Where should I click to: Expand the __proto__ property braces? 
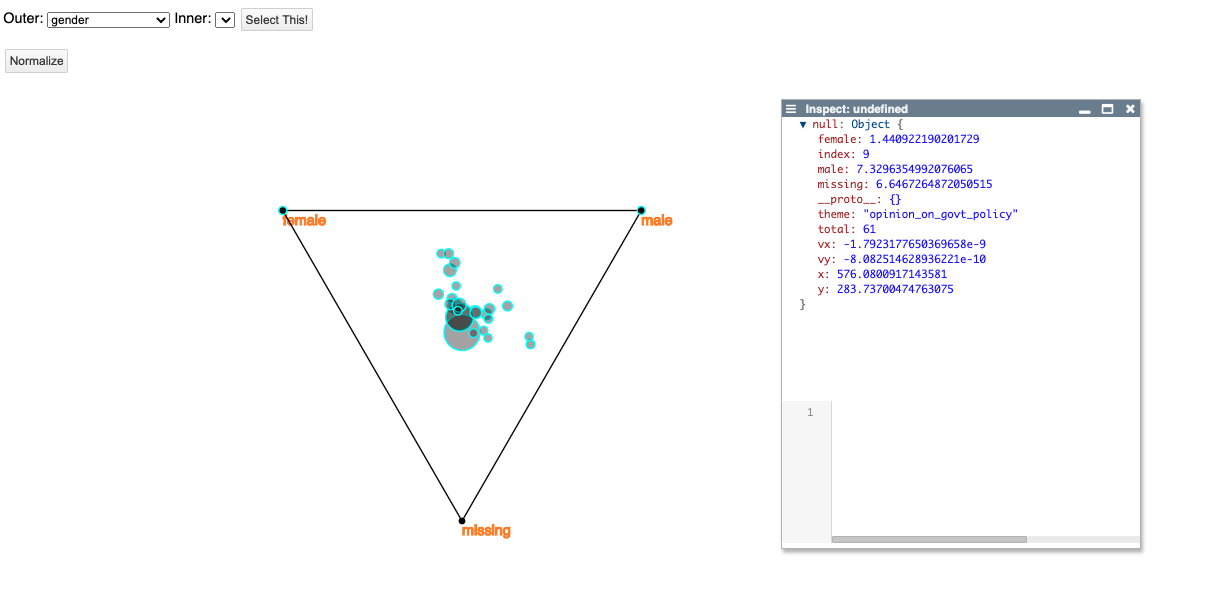coord(895,199)
